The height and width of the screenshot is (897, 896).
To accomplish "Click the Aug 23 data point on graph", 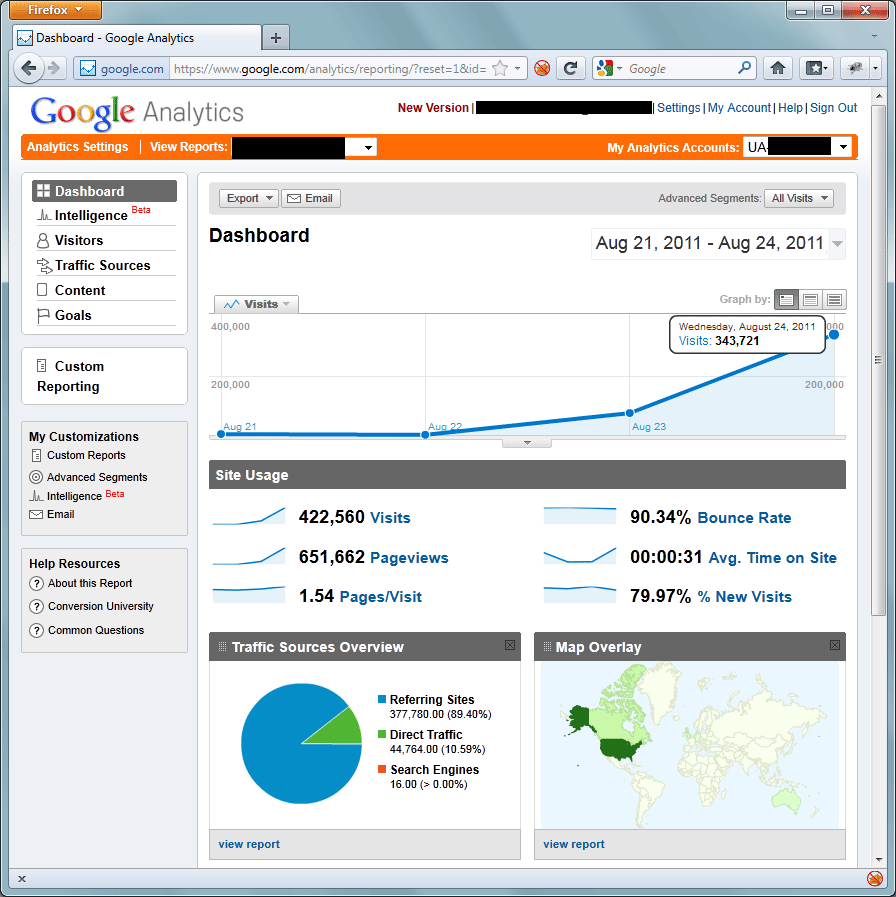I will 629,412.
